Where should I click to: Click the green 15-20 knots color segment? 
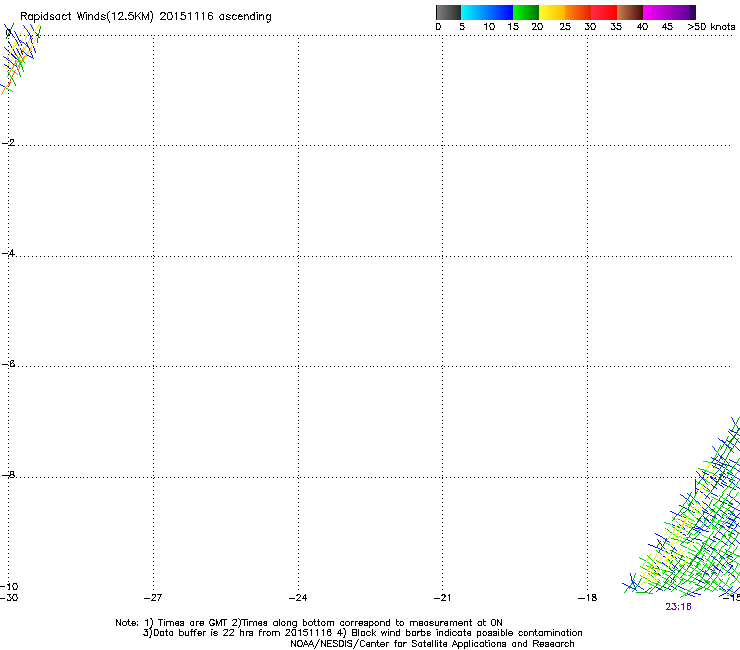(526, 12)
